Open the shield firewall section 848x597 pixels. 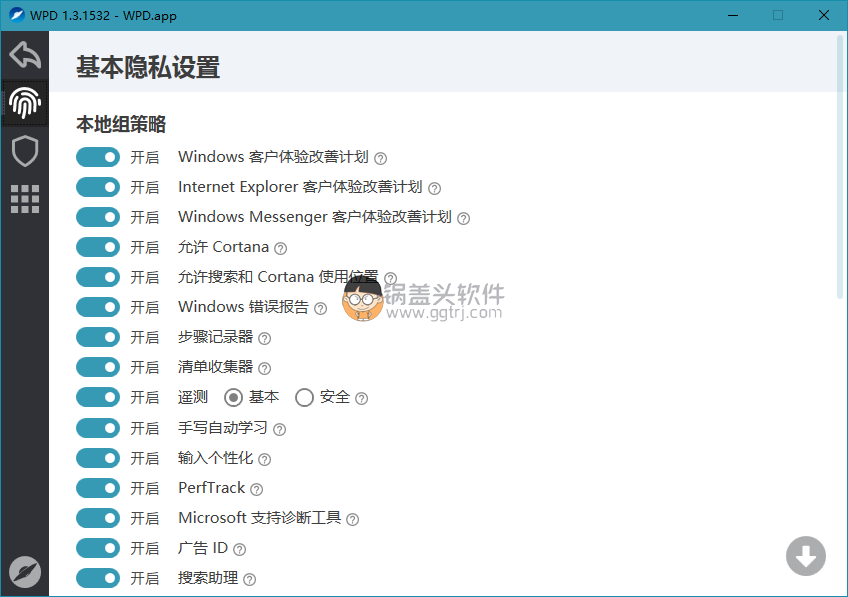(25, 151)
